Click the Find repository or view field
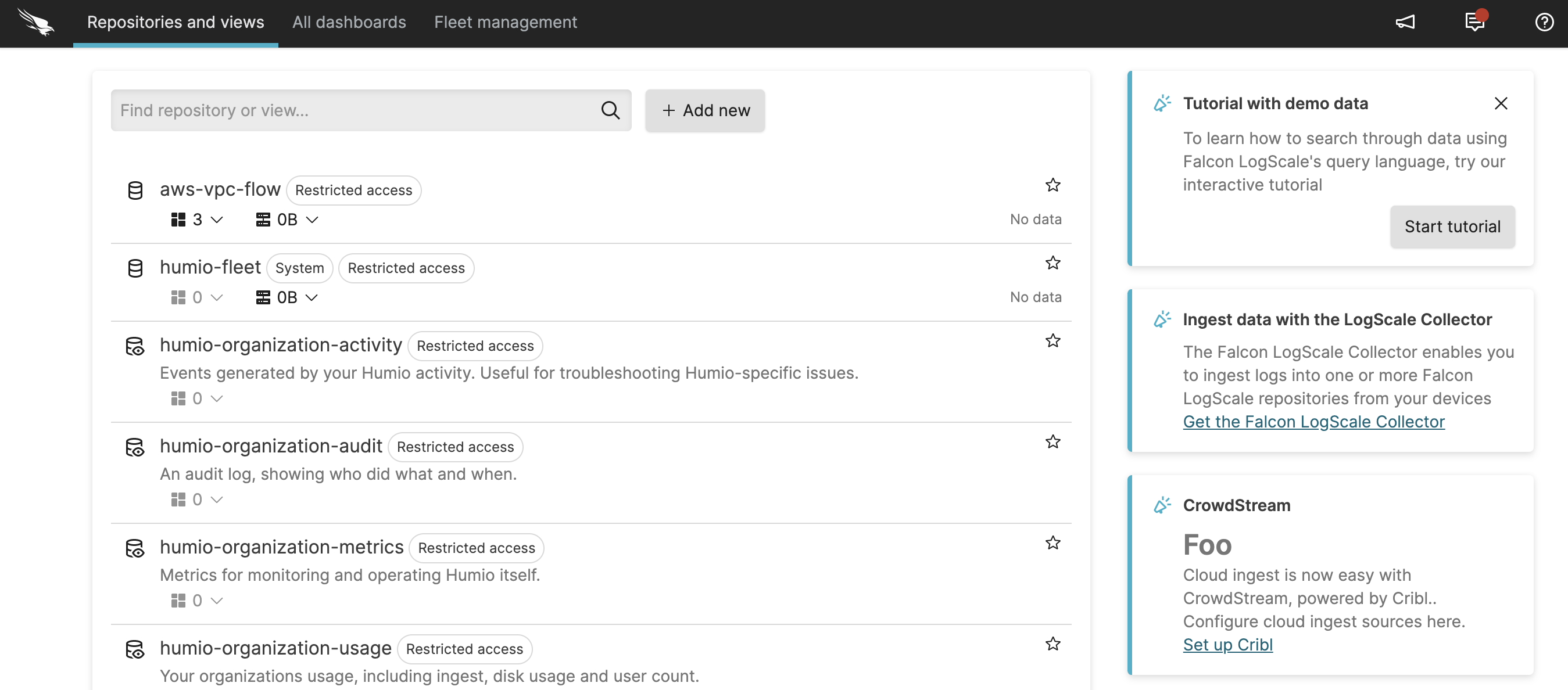Viewport: 1568px width, 690px height. (353, 110)
